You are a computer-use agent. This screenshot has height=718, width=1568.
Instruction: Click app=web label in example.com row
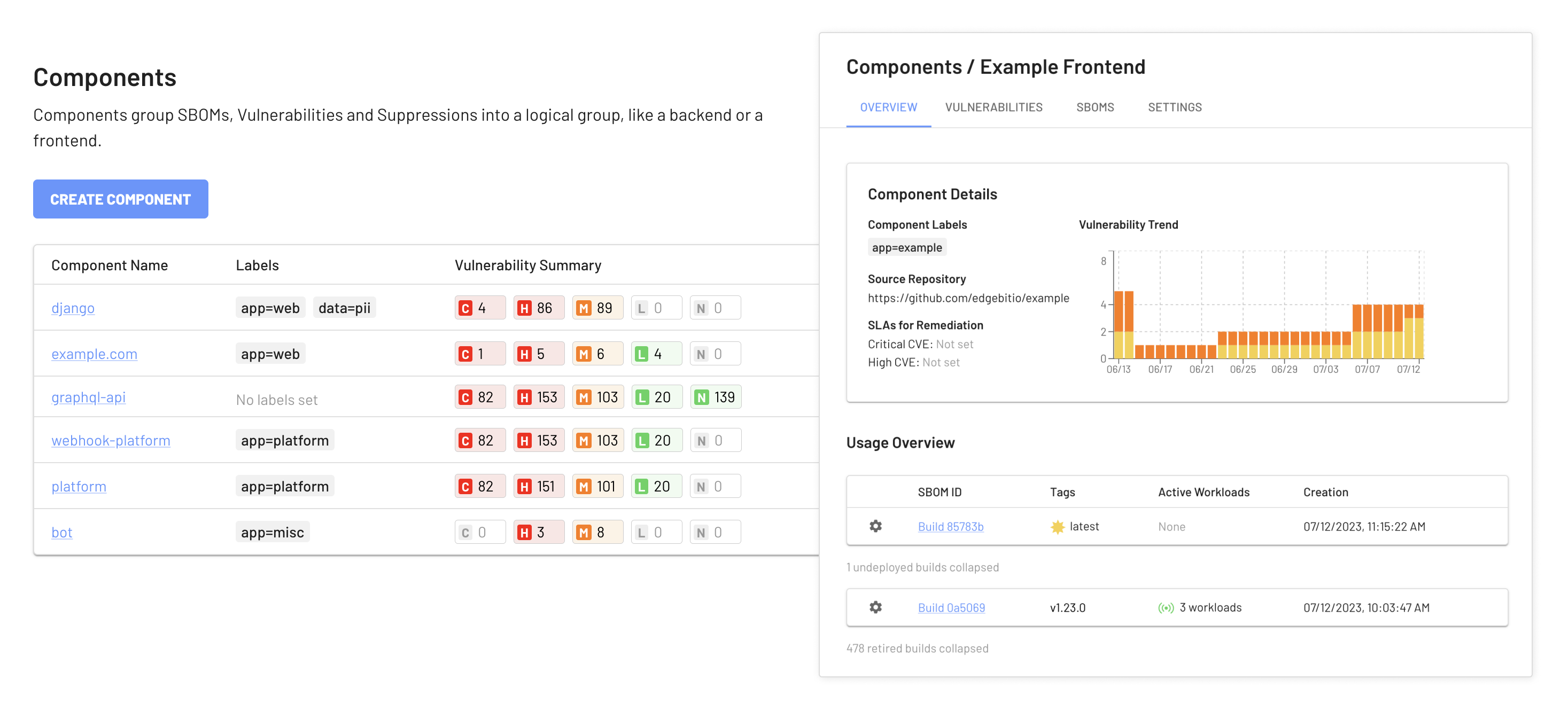click(270, 354)
